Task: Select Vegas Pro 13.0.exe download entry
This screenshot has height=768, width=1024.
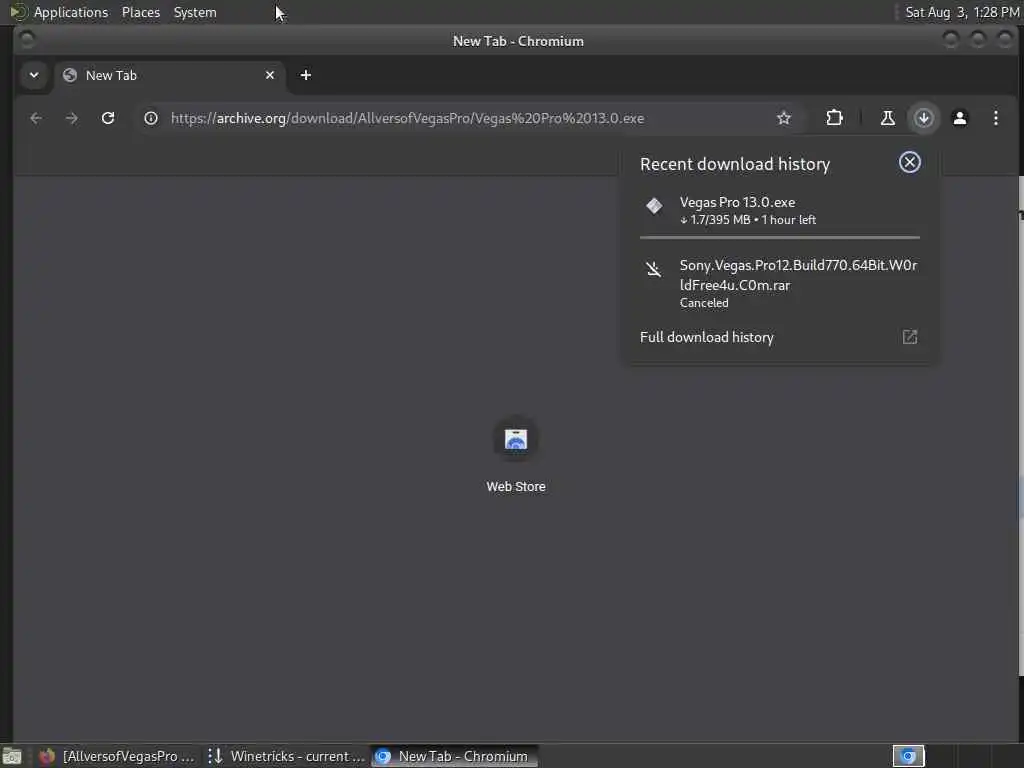Action: (780, 210)
